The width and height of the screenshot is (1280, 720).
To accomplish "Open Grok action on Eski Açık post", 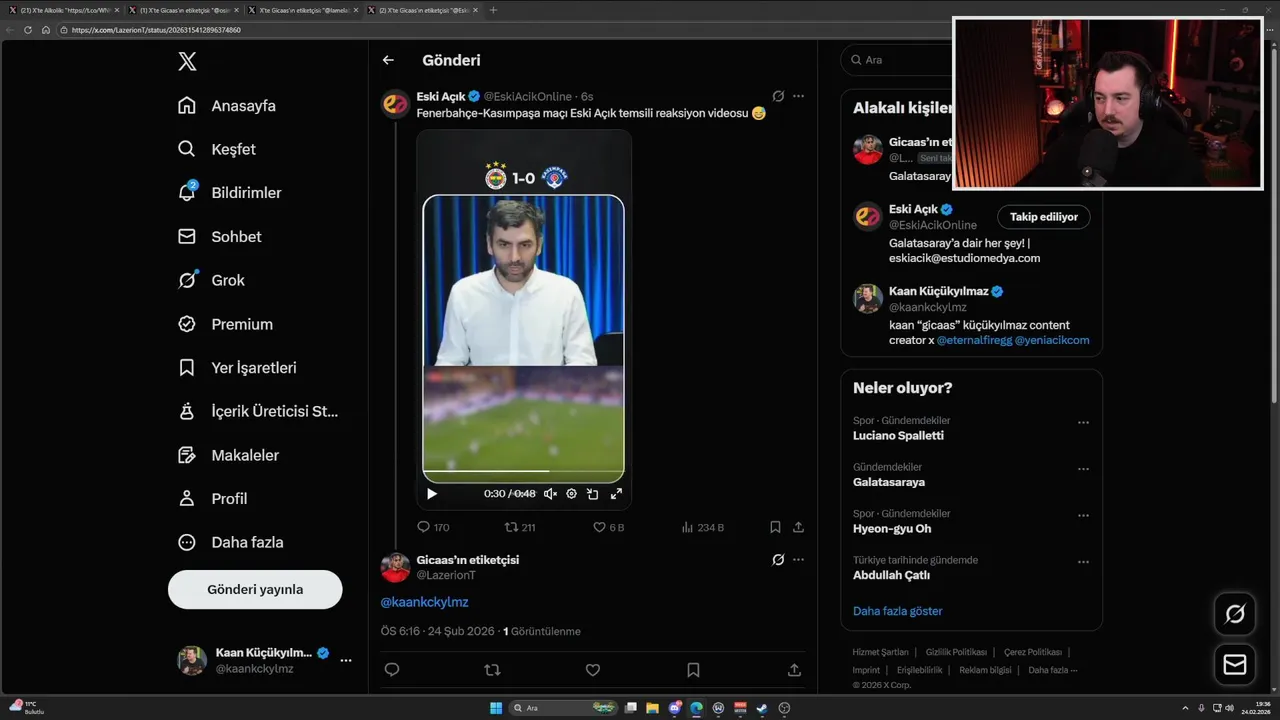I will [x=778, y=96].
